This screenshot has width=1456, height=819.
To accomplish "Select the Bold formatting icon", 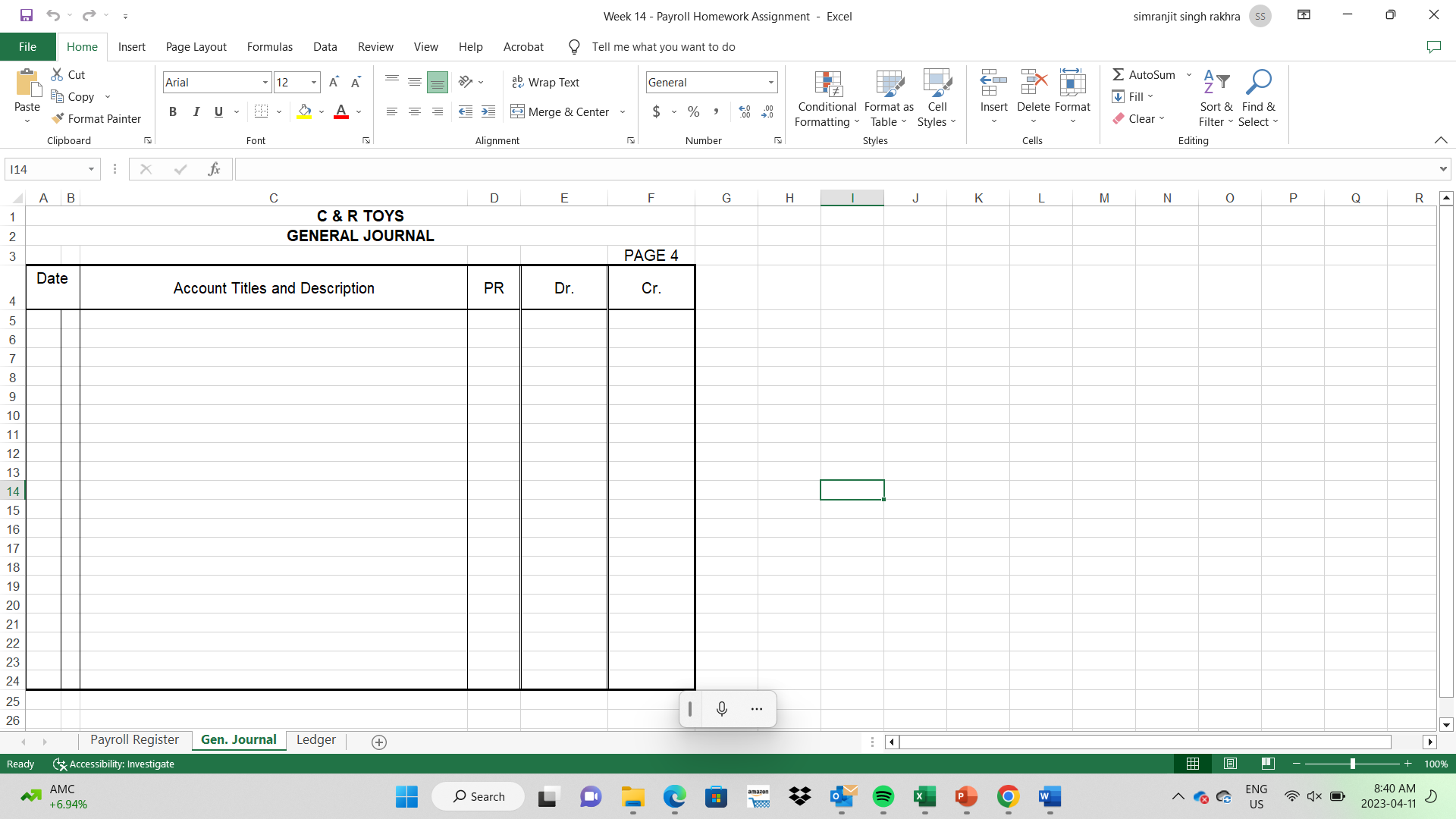I will [172, 111].
